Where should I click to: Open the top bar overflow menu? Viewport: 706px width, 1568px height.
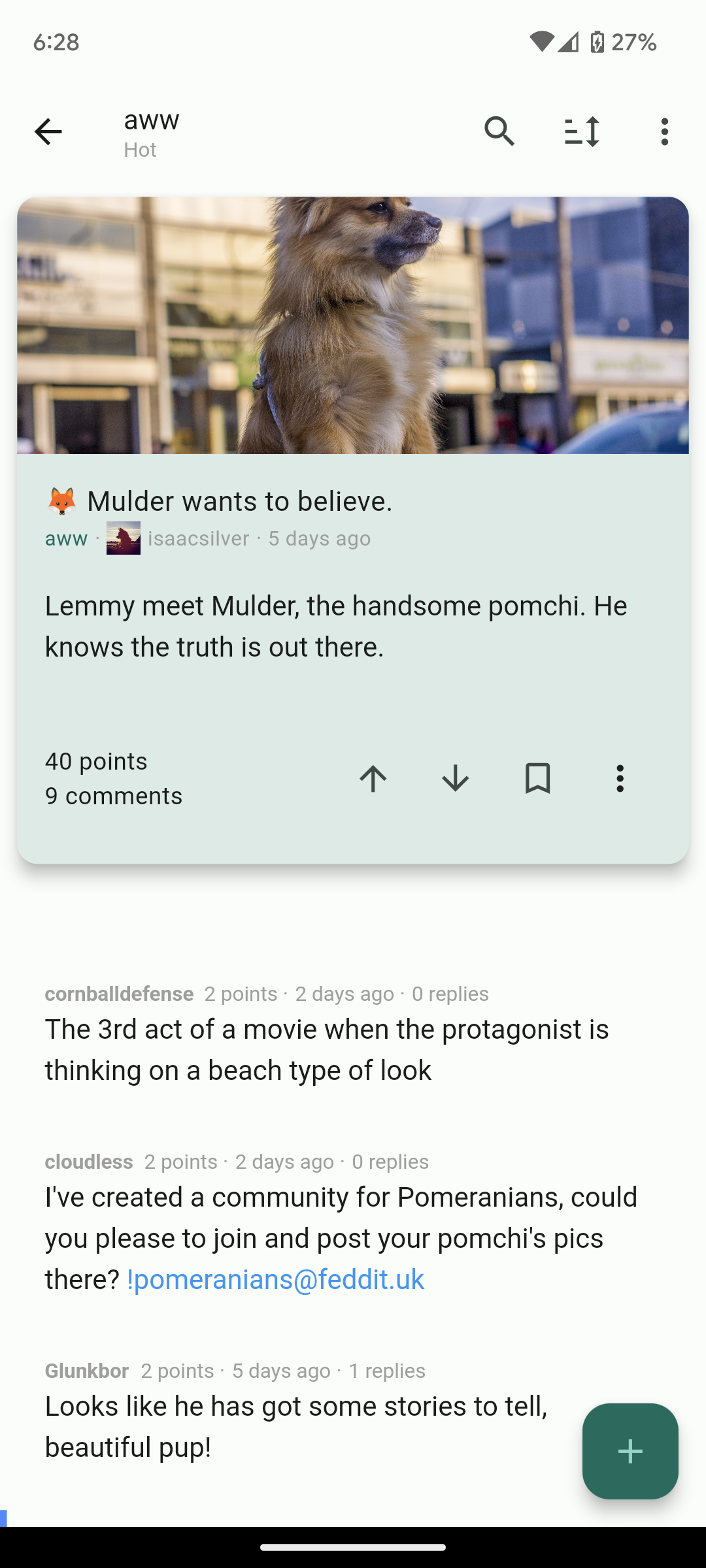[x=664, y=132]
